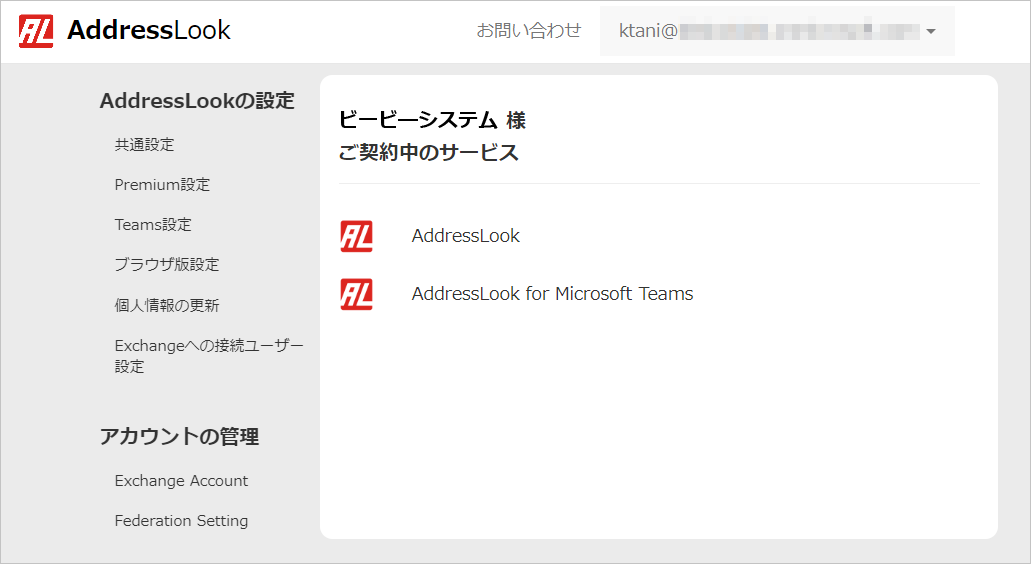This screenshot has width=1031, height=564.
Task: Open Exchange Account management
Action: tap(181, 481)
